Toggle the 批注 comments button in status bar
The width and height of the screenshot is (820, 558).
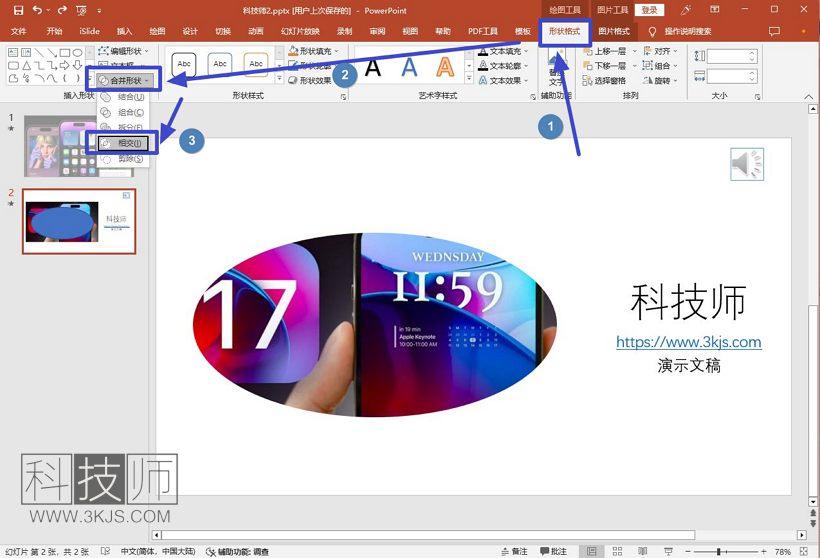(553, 551)
